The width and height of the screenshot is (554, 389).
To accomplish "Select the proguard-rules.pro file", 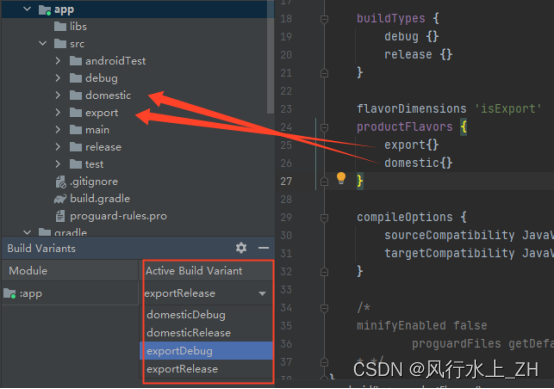I will [118, 216].
